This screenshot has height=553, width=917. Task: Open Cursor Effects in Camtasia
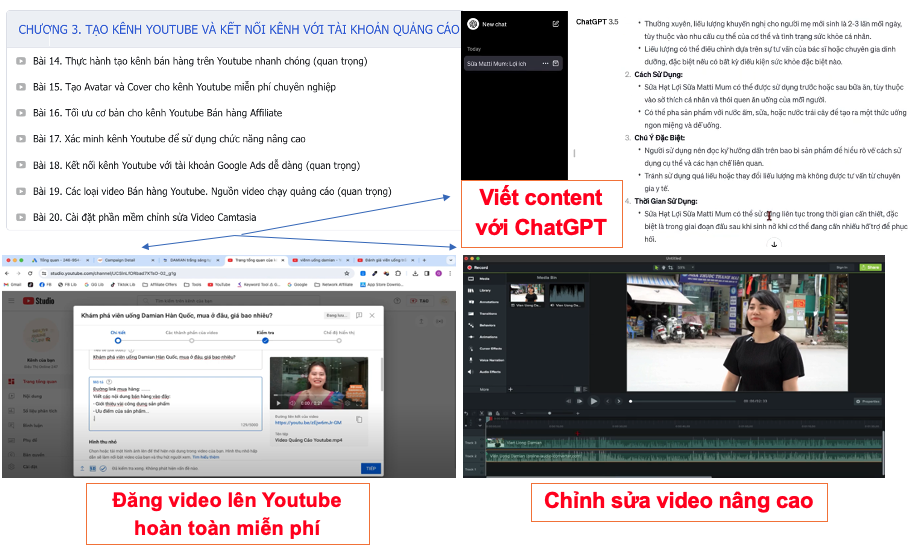pos(482,349)
